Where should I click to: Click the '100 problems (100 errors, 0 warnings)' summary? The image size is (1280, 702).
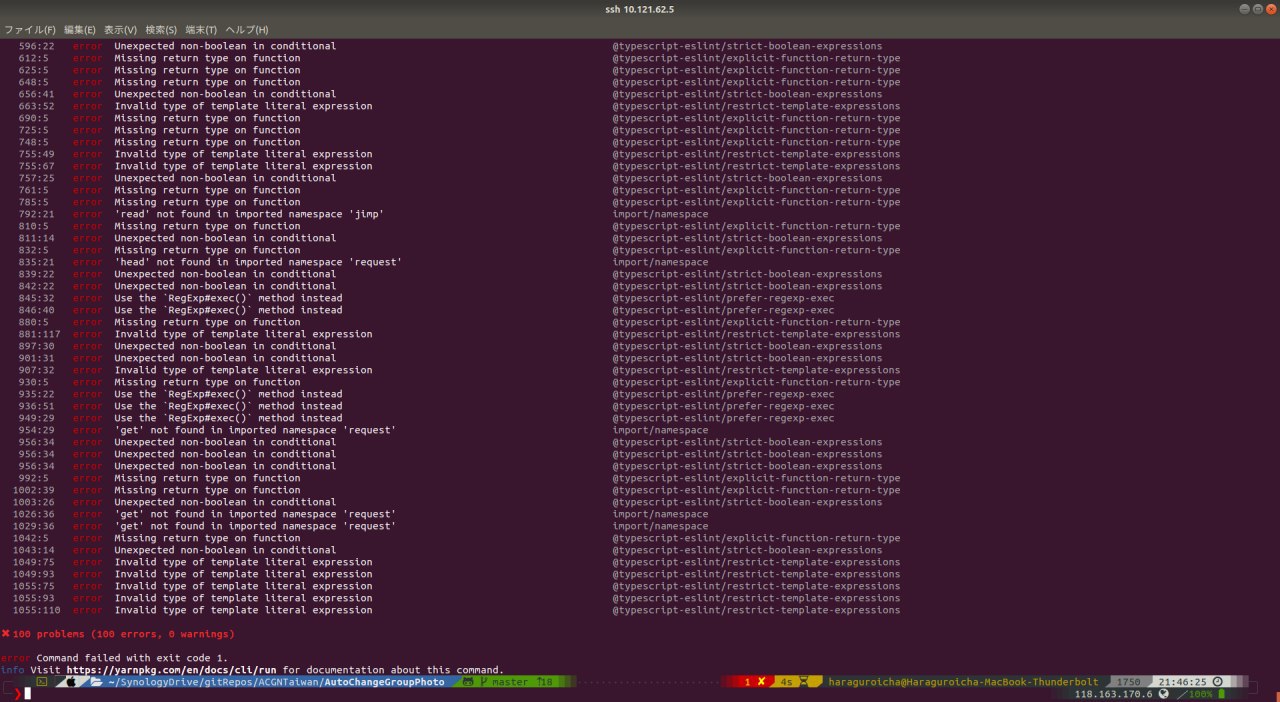123,634
